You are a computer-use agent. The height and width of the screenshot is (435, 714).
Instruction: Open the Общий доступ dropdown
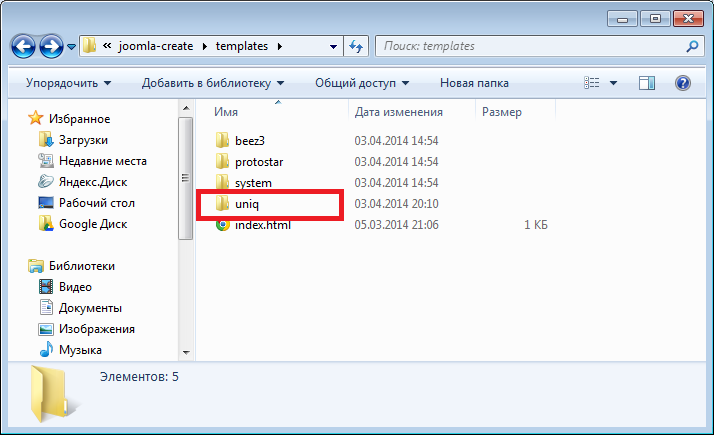(362, 83)
